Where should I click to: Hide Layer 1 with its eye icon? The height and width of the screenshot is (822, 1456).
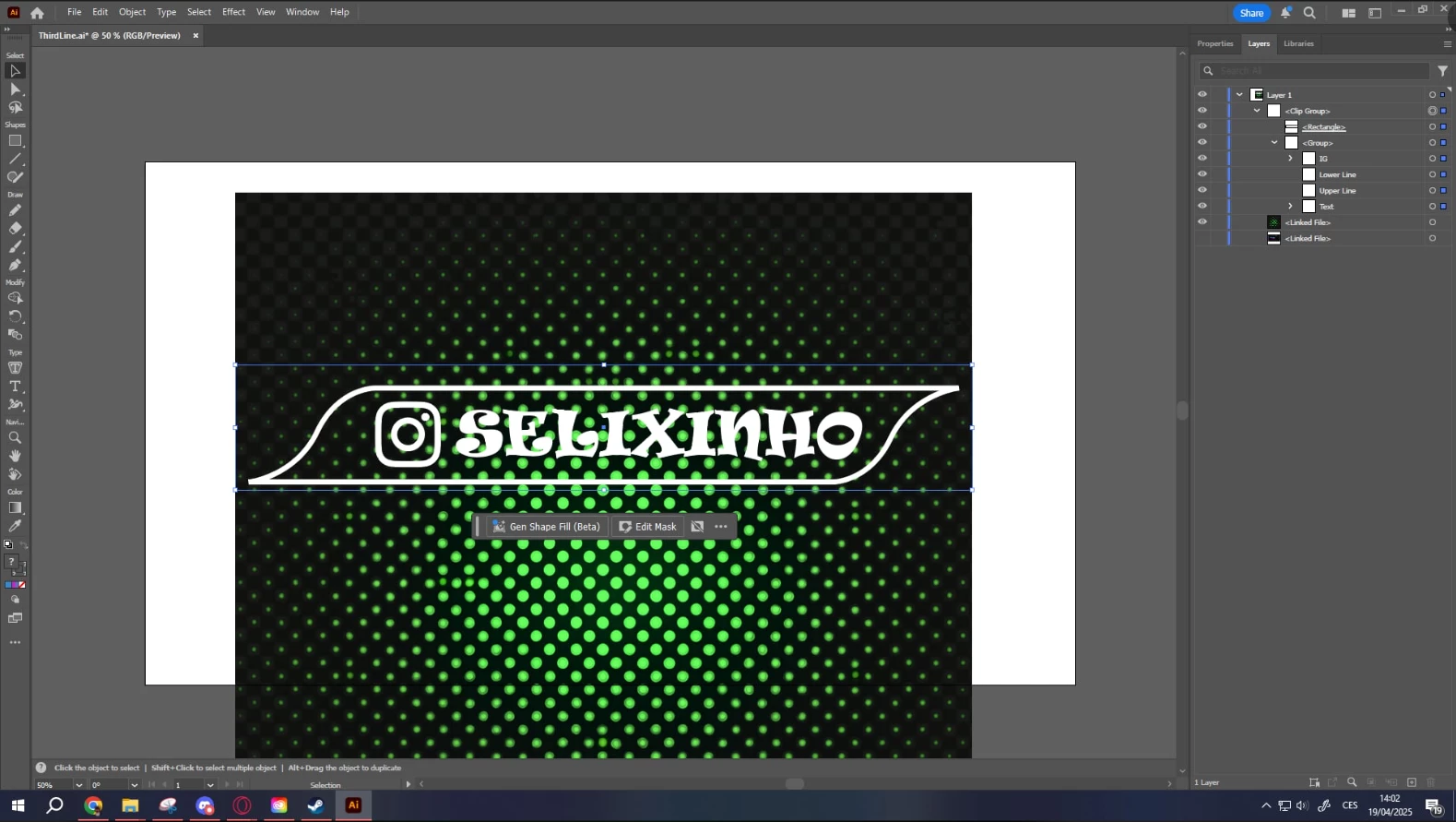click(x=1201, y=94)
